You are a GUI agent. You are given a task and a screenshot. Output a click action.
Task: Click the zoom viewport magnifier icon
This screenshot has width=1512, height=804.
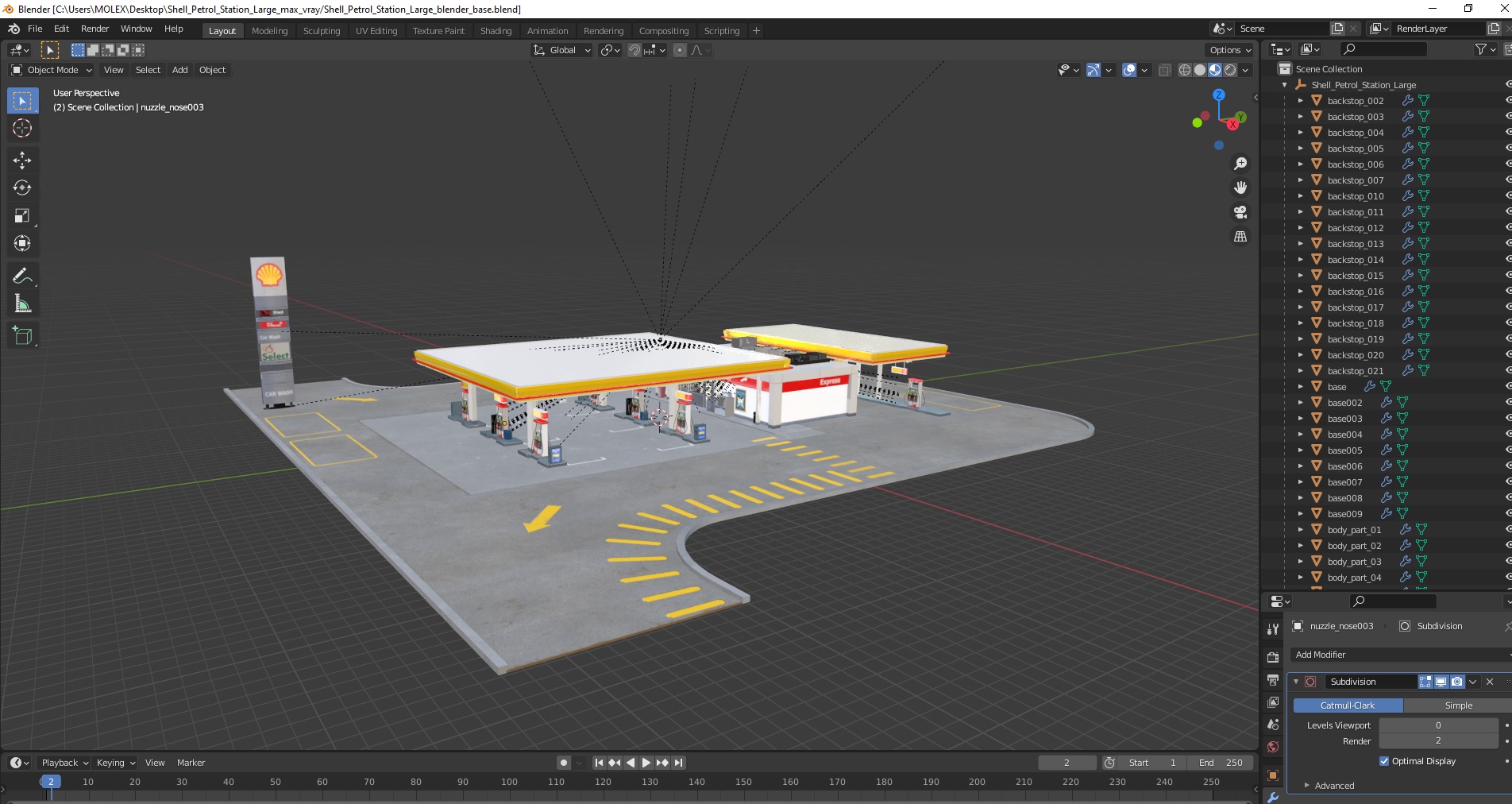[x=1240, y=164]
